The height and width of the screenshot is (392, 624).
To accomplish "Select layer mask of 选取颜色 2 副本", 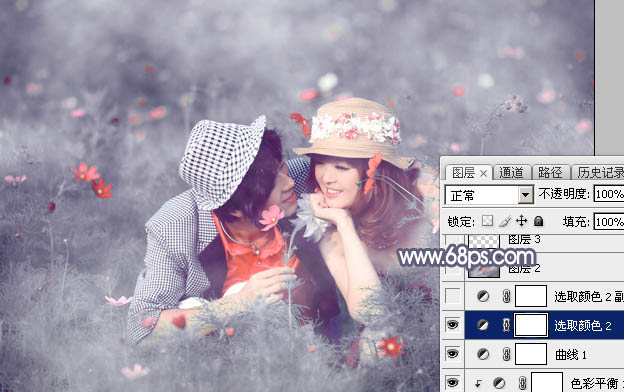I will pyautogui.click(x=531, y=296).
